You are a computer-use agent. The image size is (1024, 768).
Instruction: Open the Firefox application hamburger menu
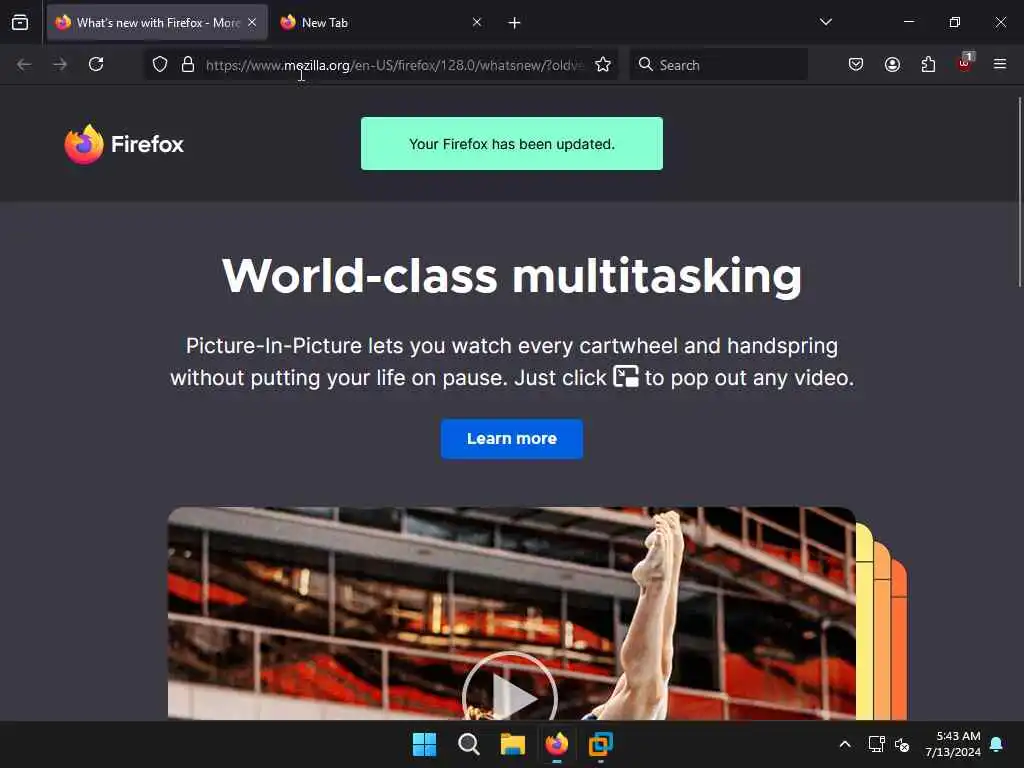1000,64
